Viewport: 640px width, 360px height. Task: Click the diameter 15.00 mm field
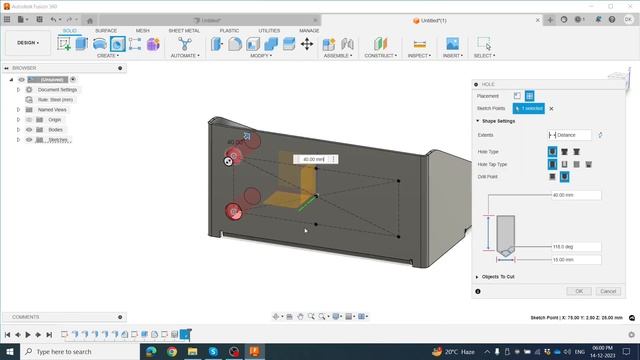point(576,260)
